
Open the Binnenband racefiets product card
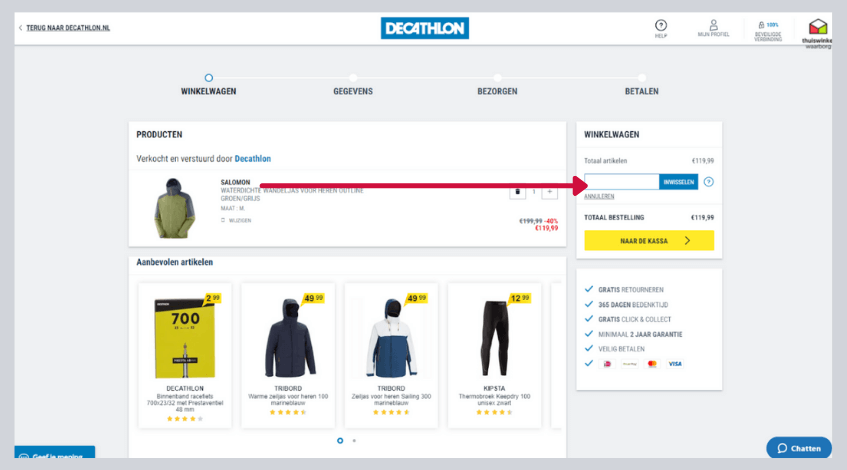point(185,355)
